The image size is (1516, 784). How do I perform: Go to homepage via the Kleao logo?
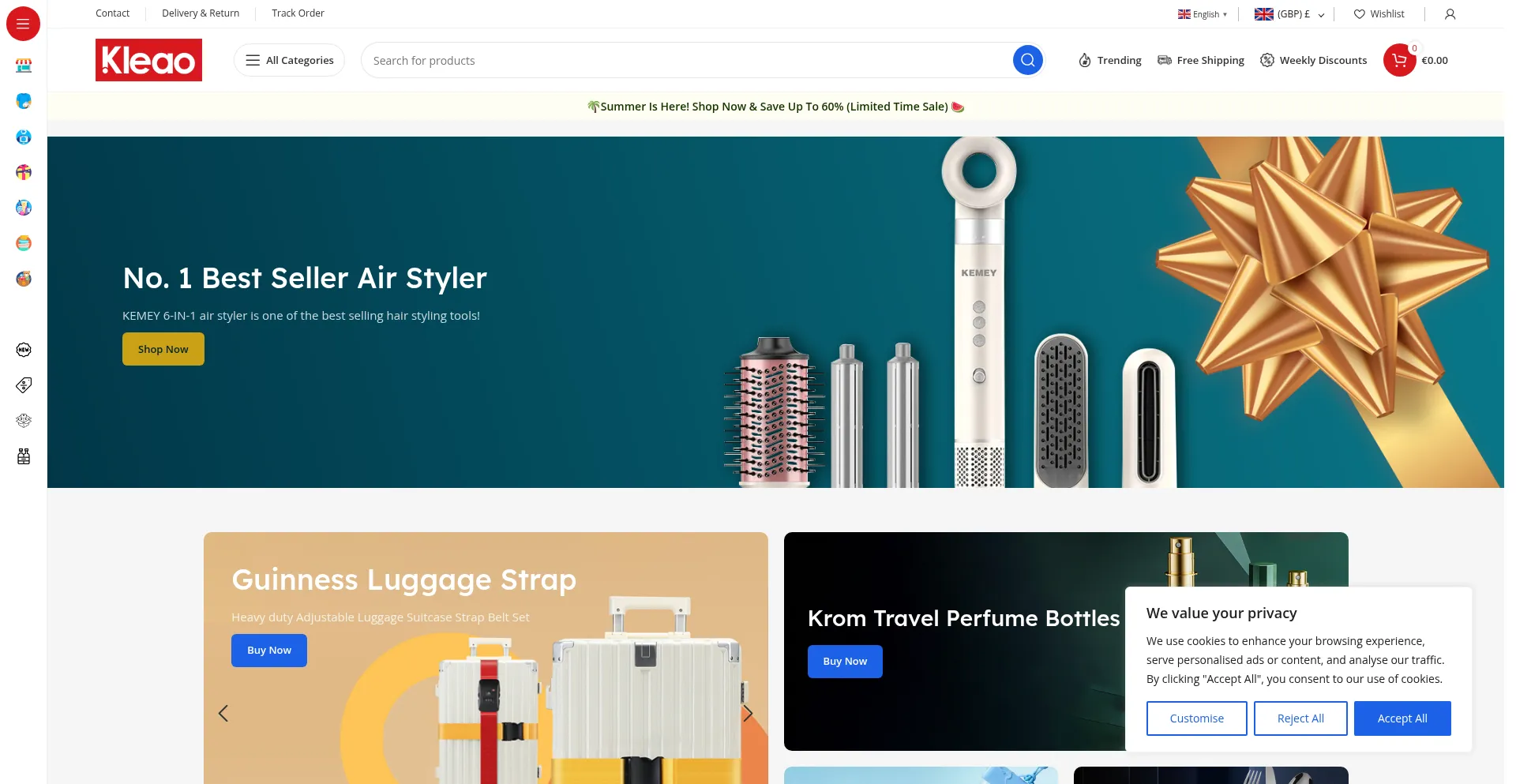pyautogui.click(x=148, y=60)
